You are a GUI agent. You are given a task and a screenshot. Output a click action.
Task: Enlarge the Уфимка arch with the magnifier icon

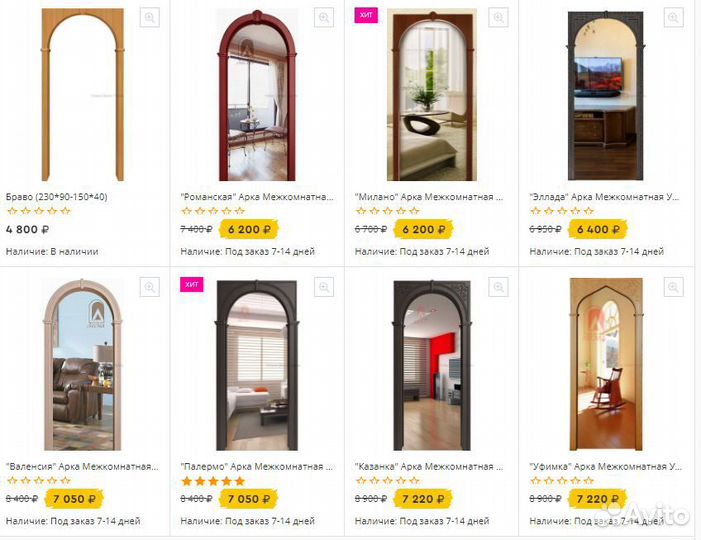coord(673,287)
